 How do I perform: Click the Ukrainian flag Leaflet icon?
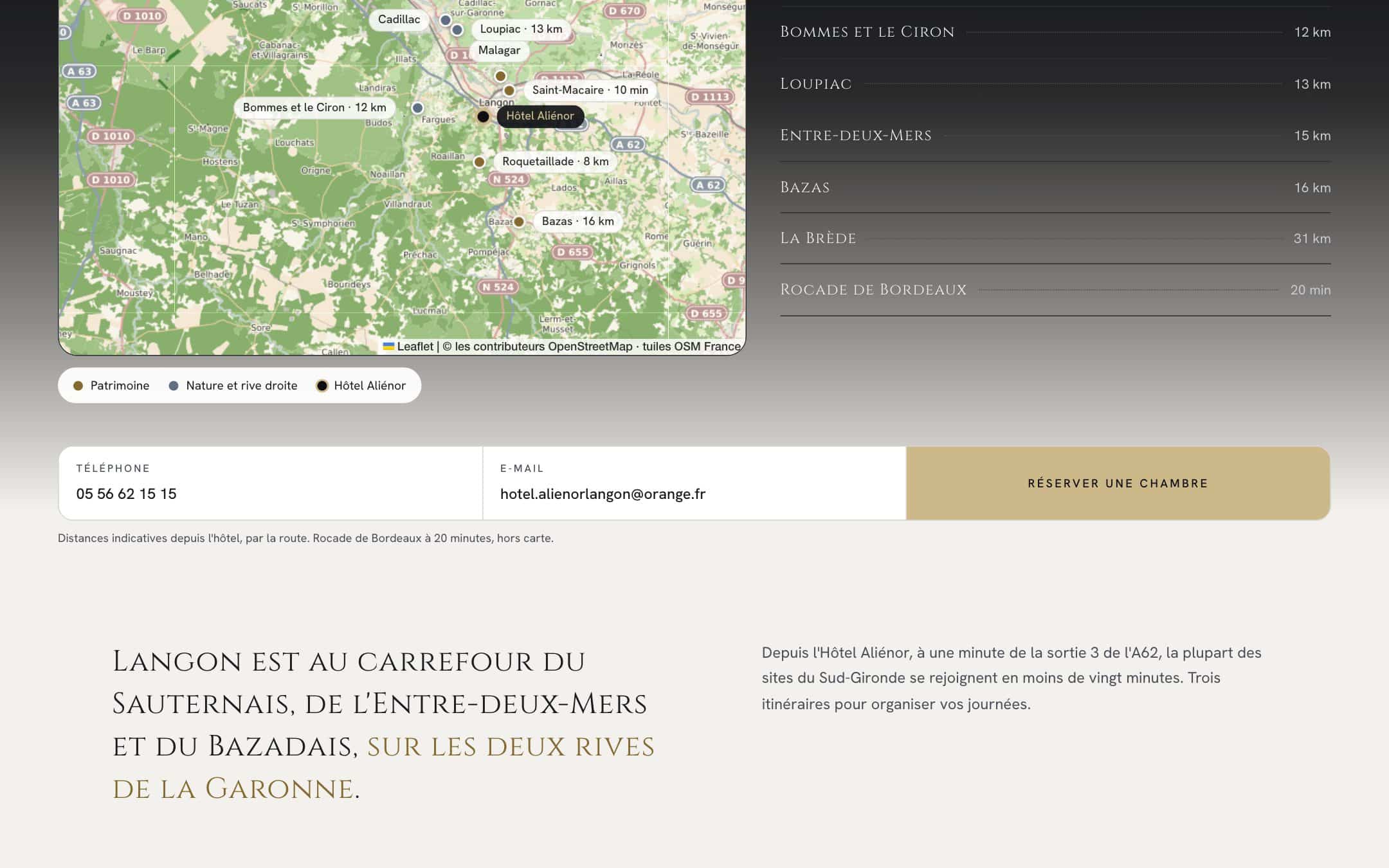click(388, 346)
